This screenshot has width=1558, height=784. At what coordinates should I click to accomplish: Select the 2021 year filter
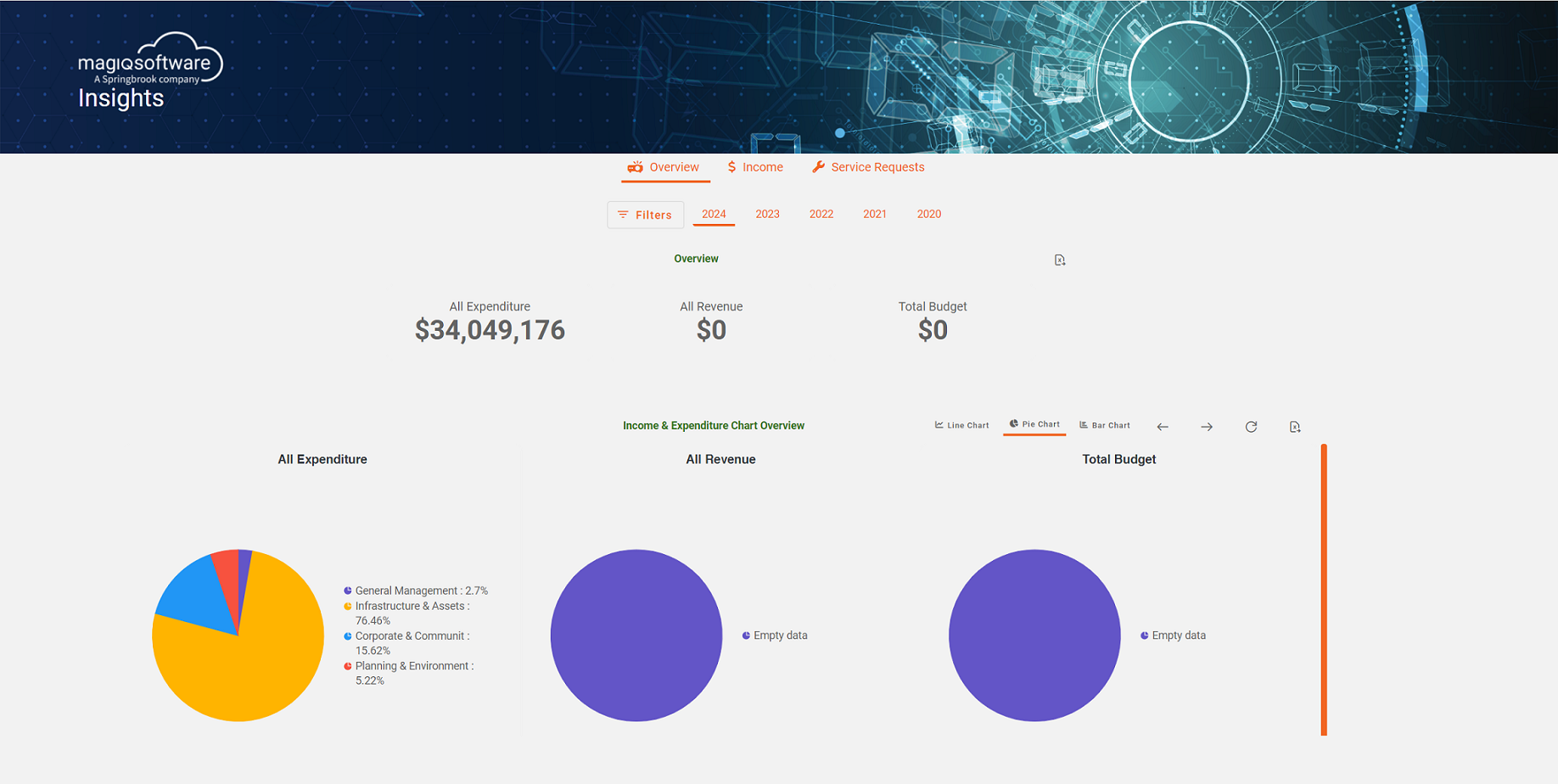click(x=874, y=214)
